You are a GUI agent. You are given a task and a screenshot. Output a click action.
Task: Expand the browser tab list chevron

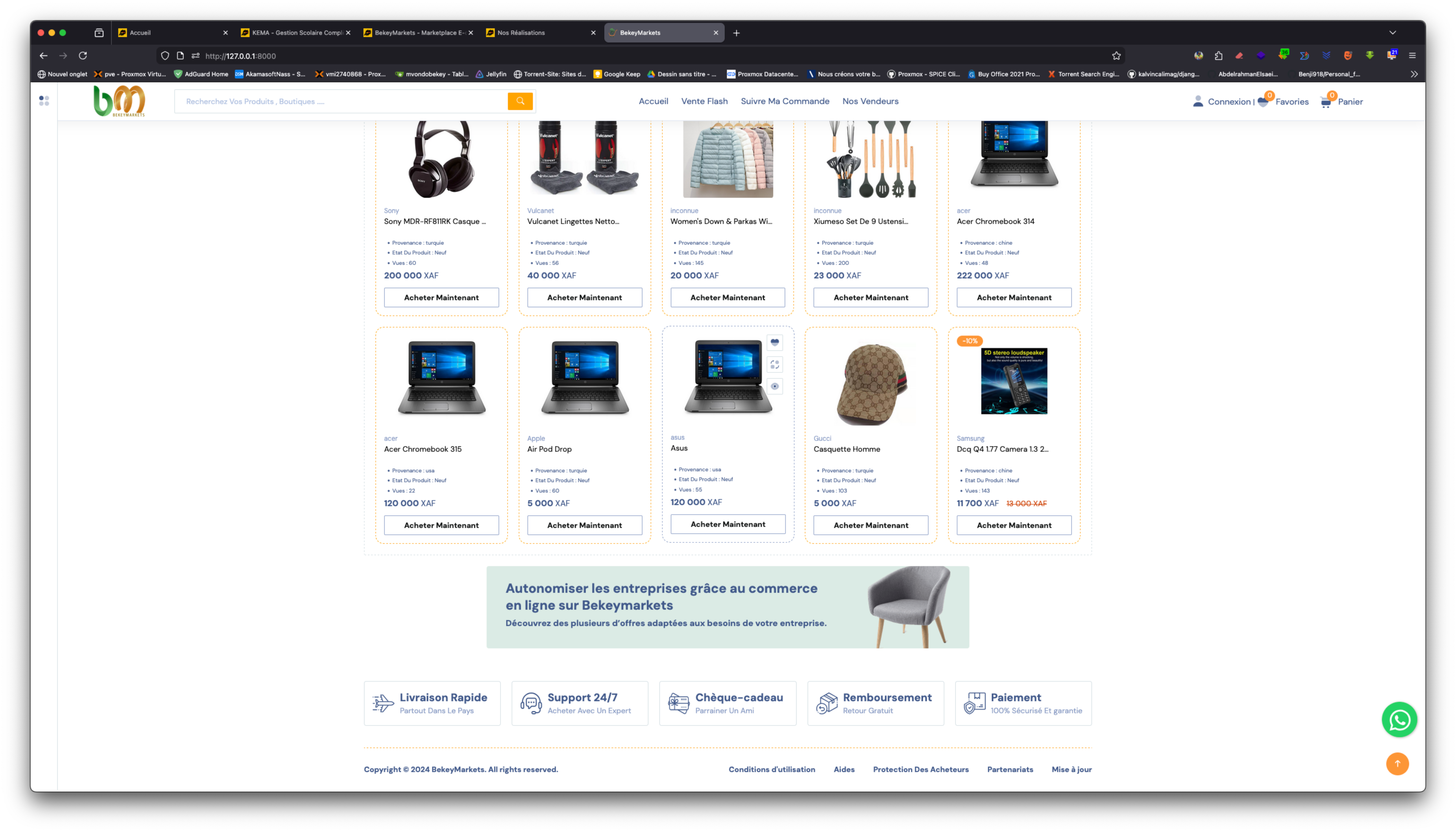click(1392, 33)
